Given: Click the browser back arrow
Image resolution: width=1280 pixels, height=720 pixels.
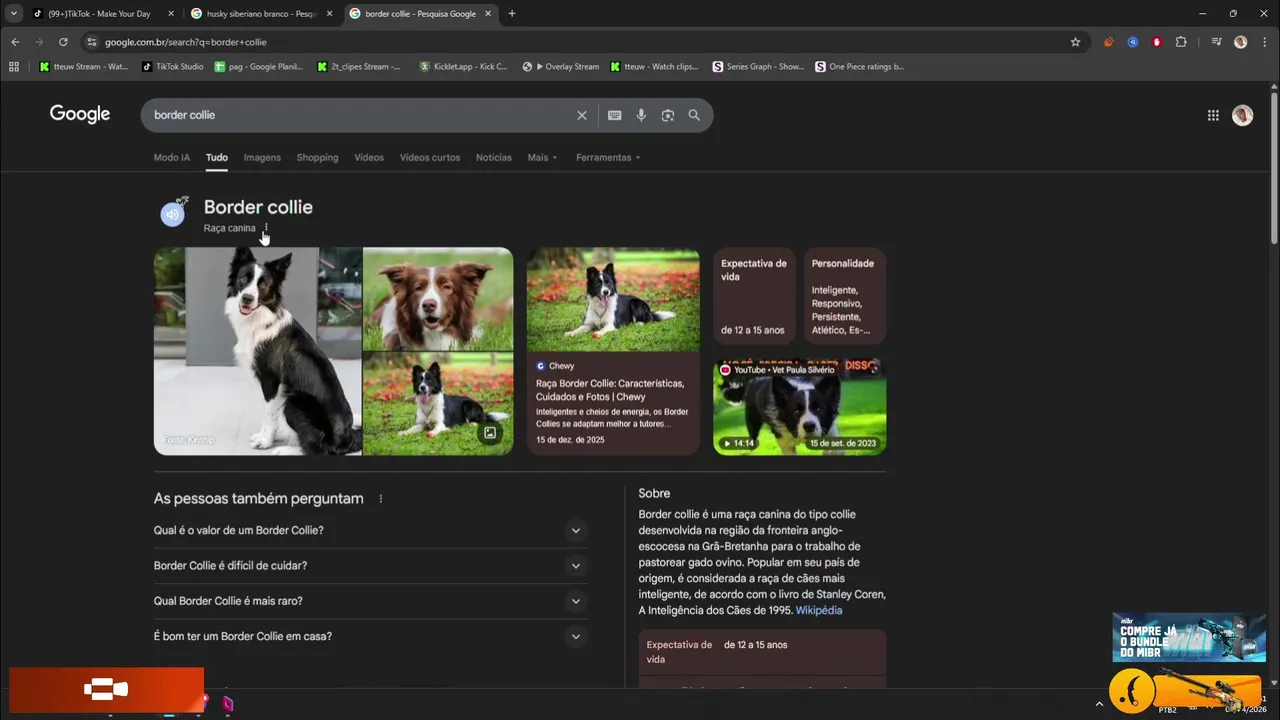Looking at the screenshot, I should (x=15, y=42).
